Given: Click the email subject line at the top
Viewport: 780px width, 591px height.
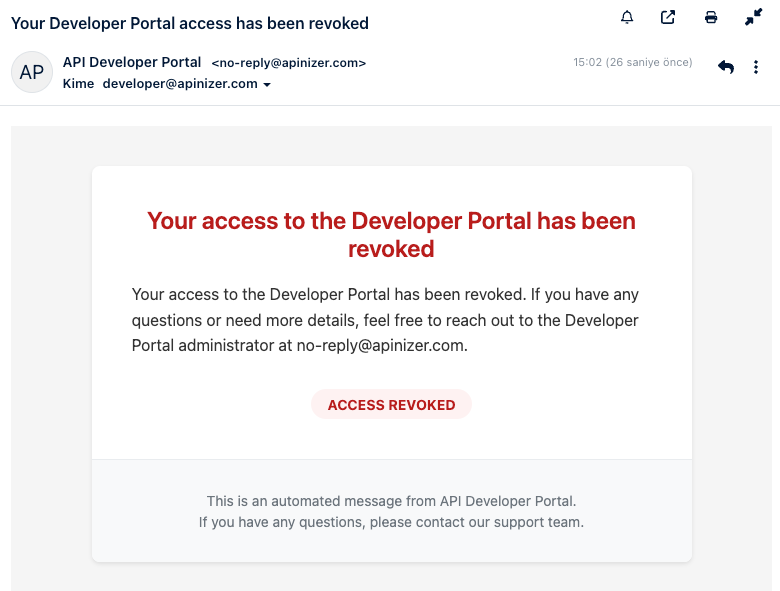Looking at the screenshot, I should pos(190,23).
